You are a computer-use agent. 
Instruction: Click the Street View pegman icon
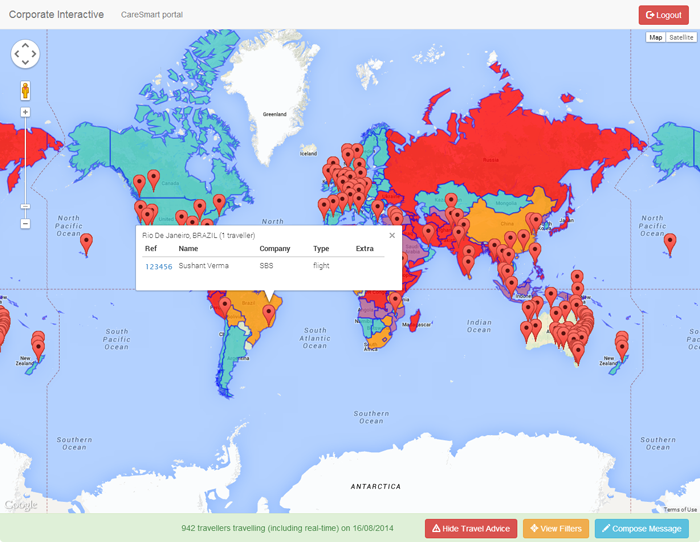pyautogui.click(x=25, y=90)
